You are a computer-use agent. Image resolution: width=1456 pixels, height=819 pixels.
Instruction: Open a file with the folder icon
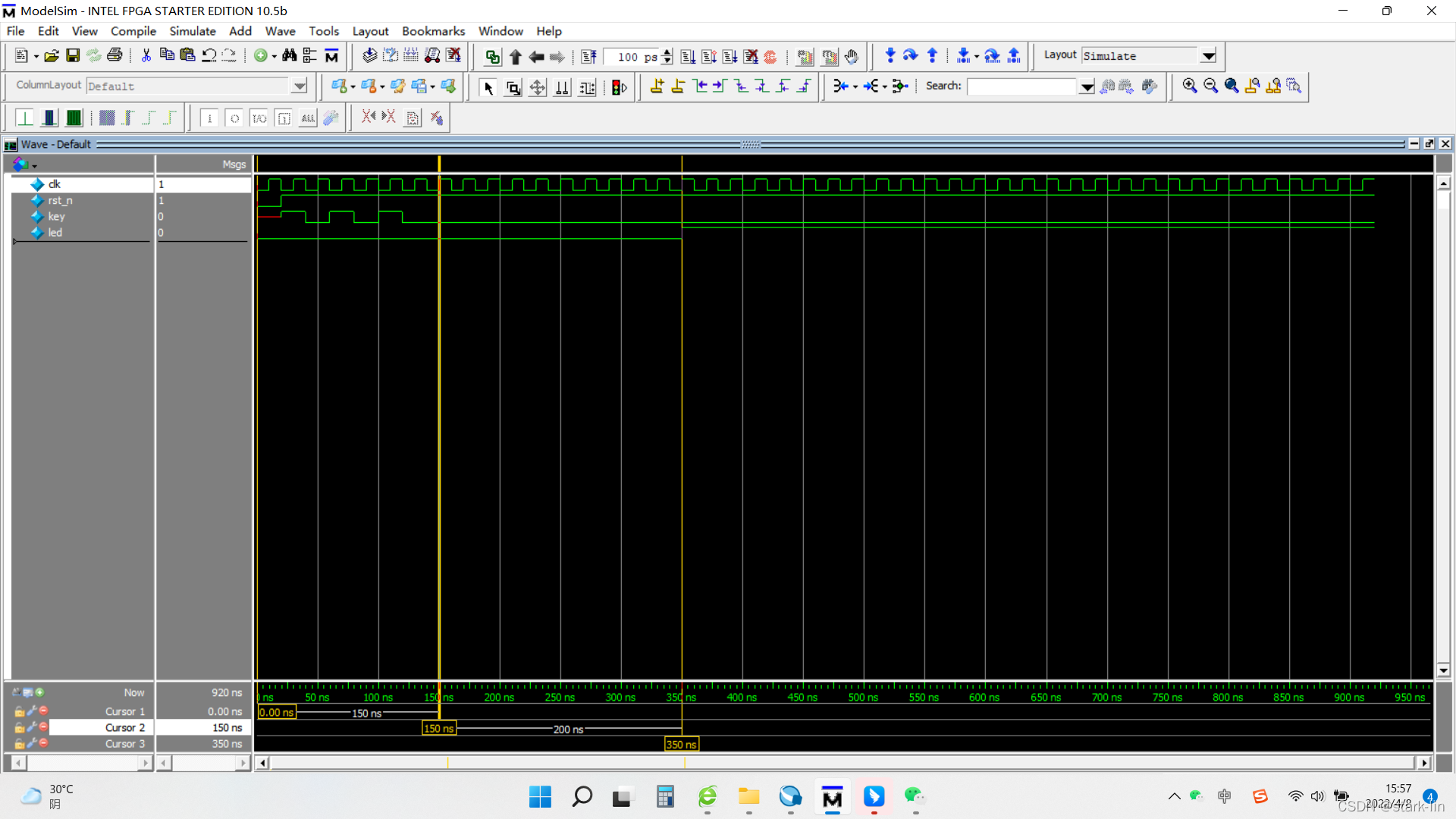point(52,56)
